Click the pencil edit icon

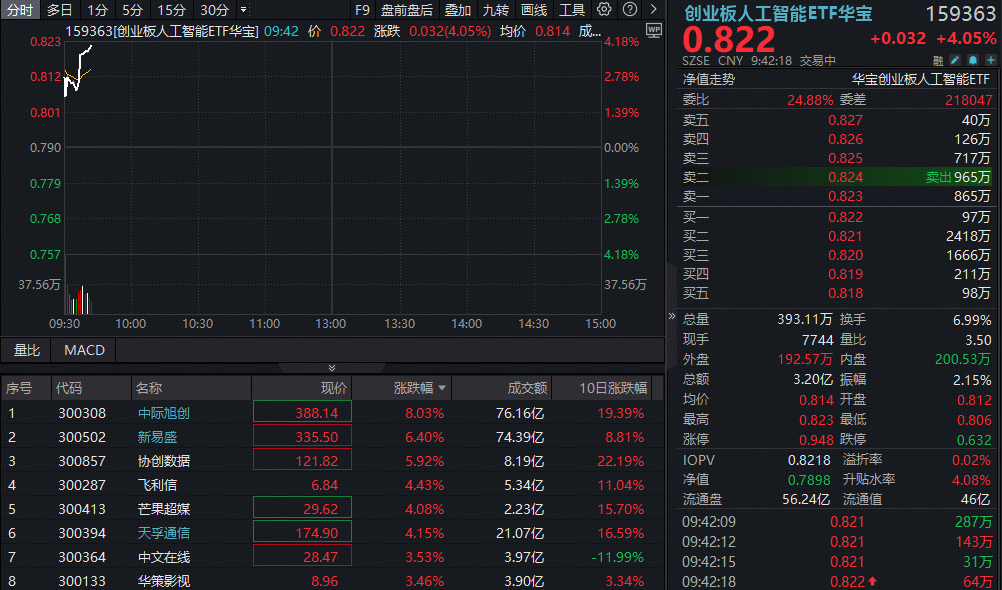[x=955, y=60]
